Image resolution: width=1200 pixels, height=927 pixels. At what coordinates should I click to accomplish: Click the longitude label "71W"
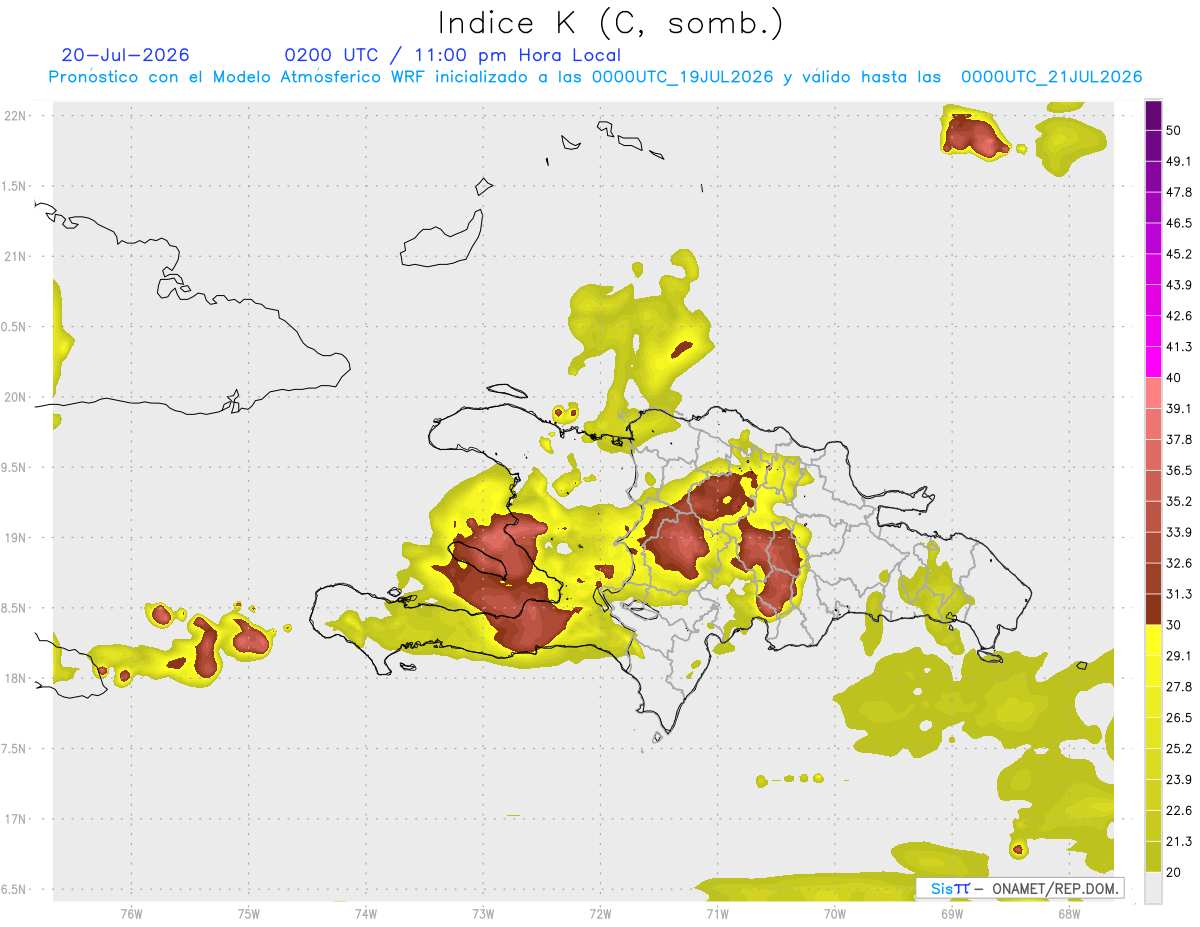pyautogui.click(x=717, y=913)
